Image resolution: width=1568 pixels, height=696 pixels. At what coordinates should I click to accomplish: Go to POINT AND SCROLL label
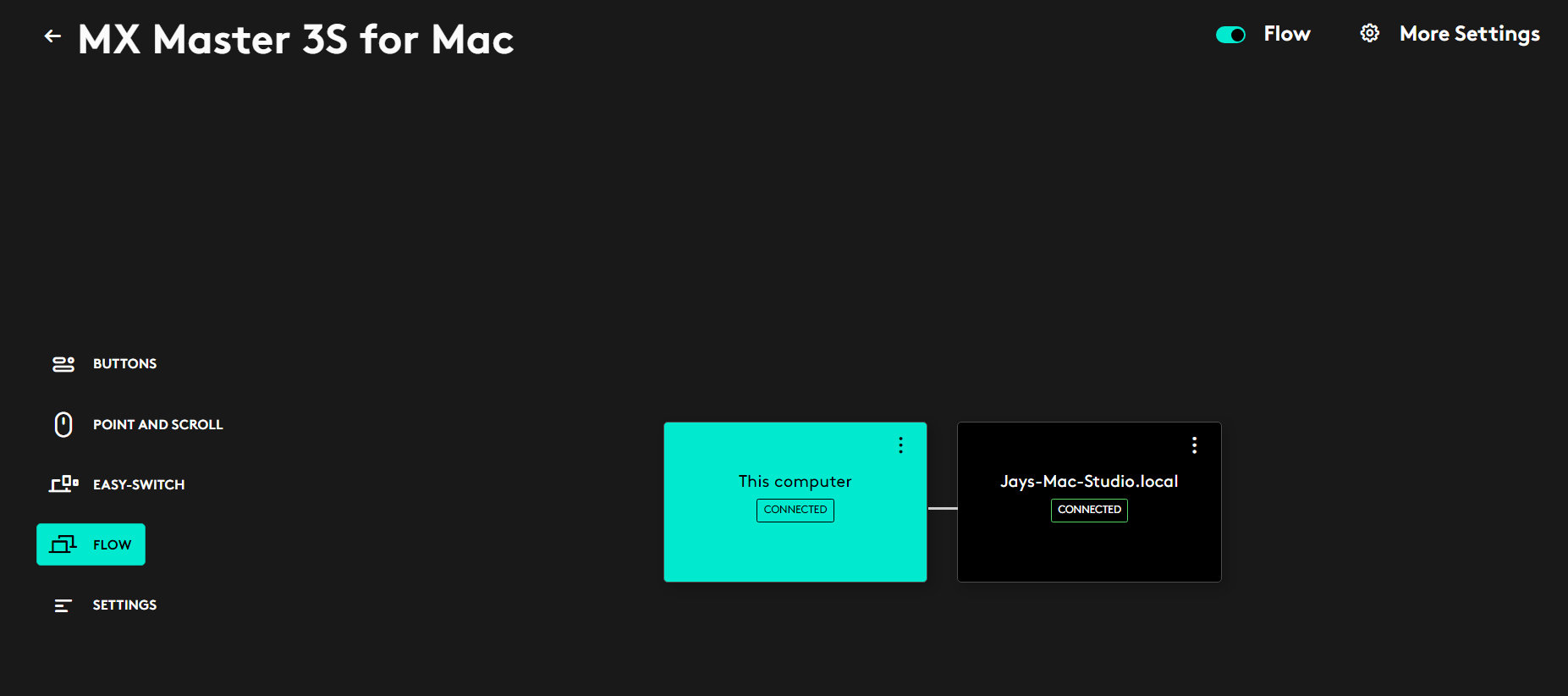tap(157, 424)
